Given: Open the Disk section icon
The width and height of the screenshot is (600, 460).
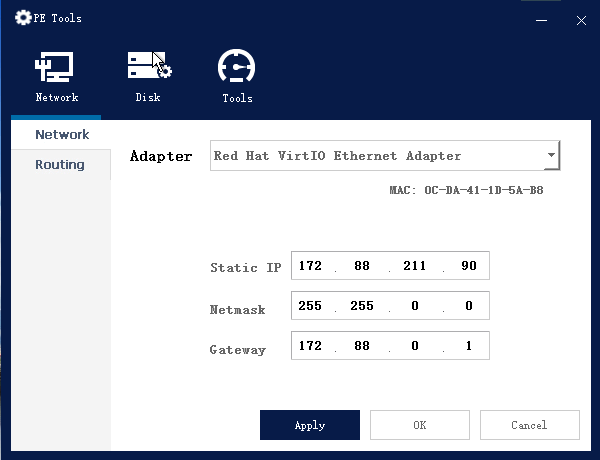Looking at the screenshot, I should [148, 68].
